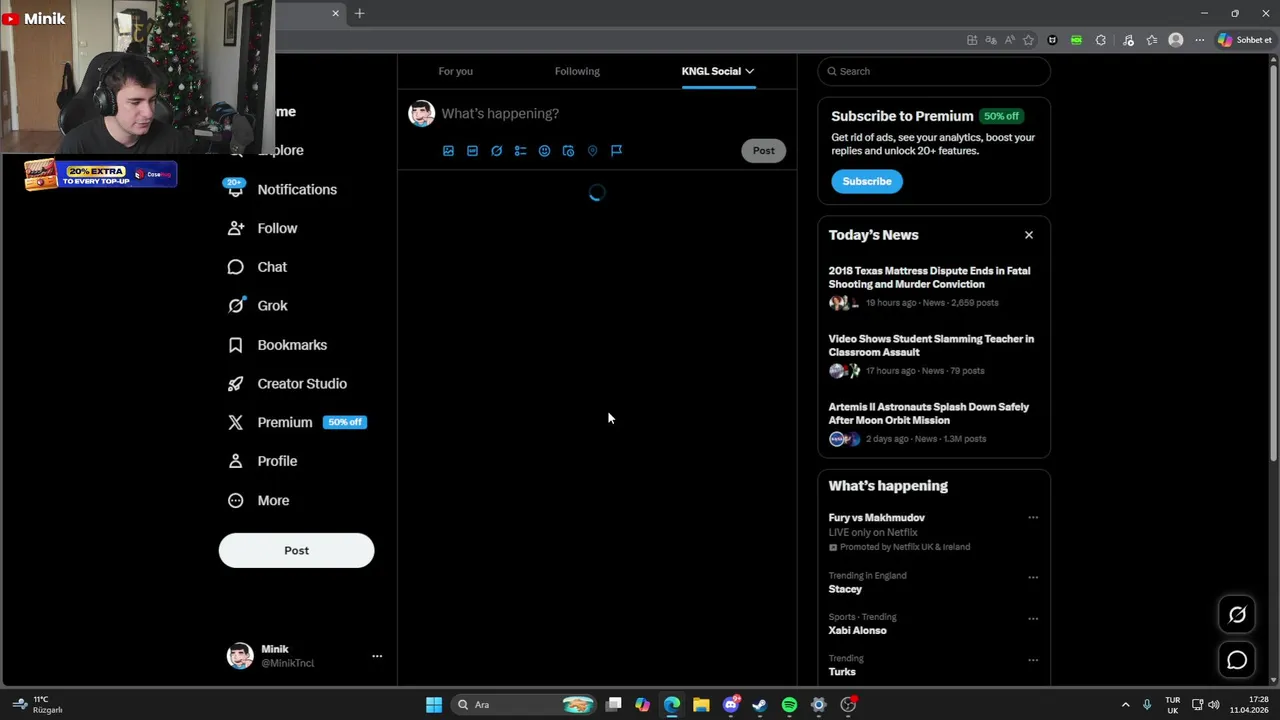Click translate page icon

click(991, 40)
